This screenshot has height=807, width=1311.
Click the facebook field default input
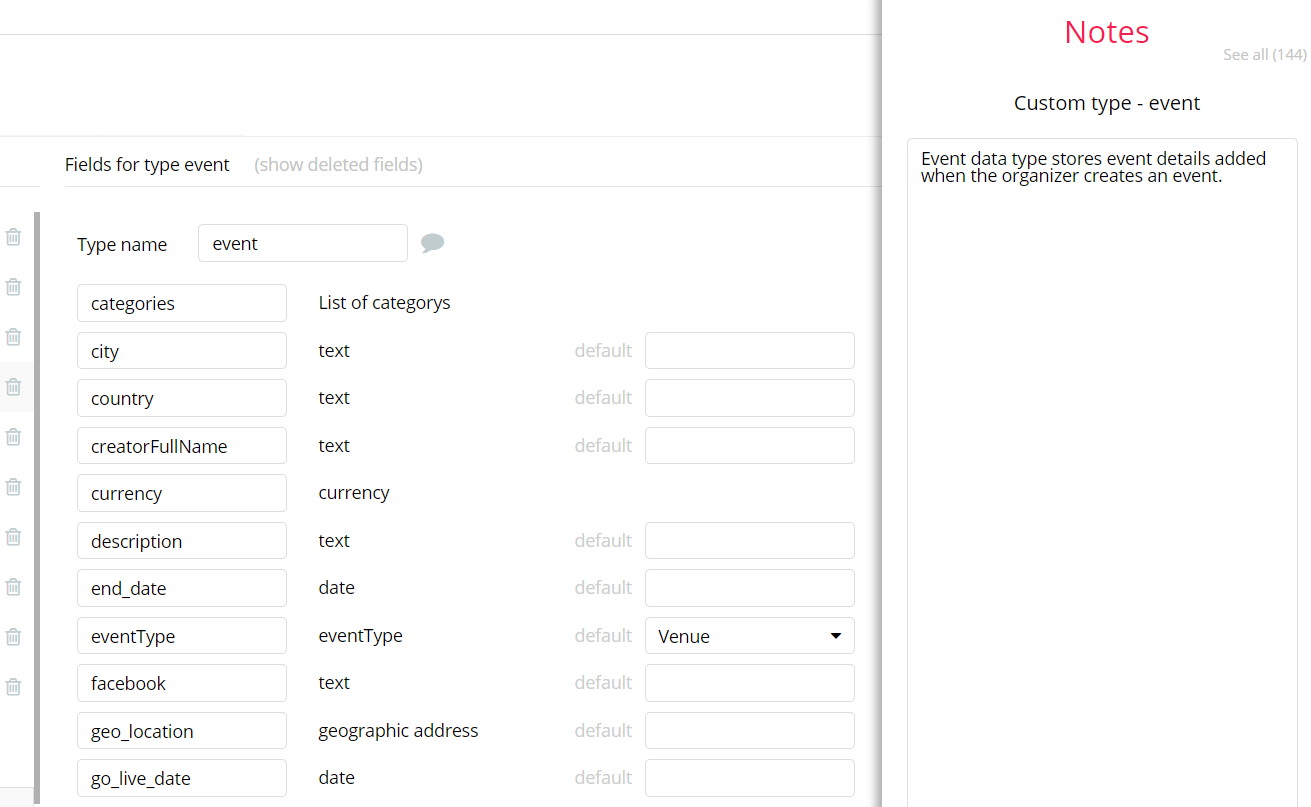coord(749,683)
